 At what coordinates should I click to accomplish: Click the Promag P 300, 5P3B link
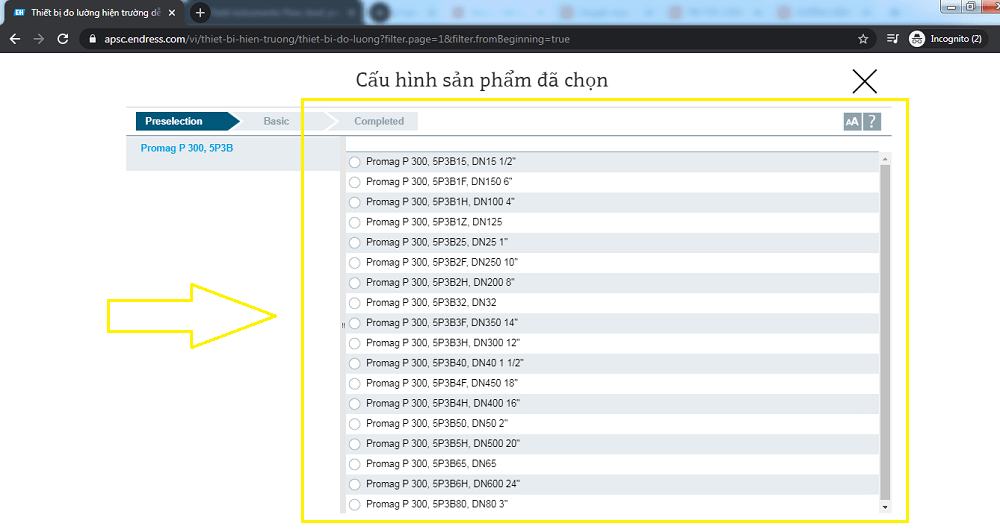[187, 148]
